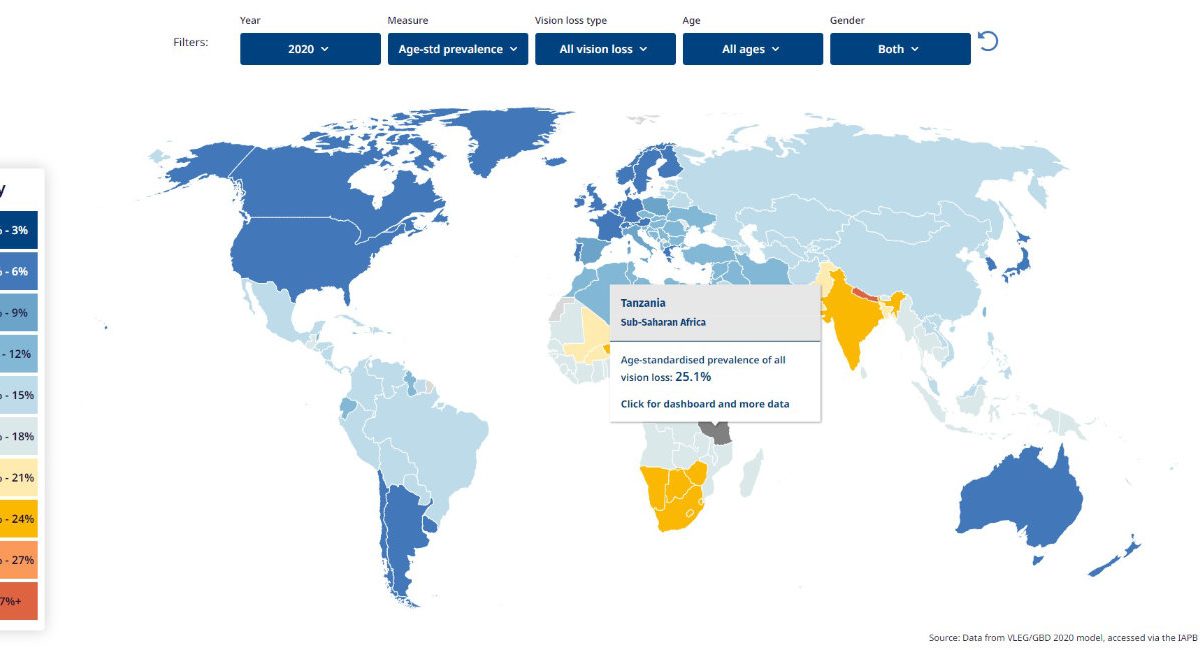1200x650 pixels.
Task: Open the Year 2020 dropdown
Action: click(310, 49)
